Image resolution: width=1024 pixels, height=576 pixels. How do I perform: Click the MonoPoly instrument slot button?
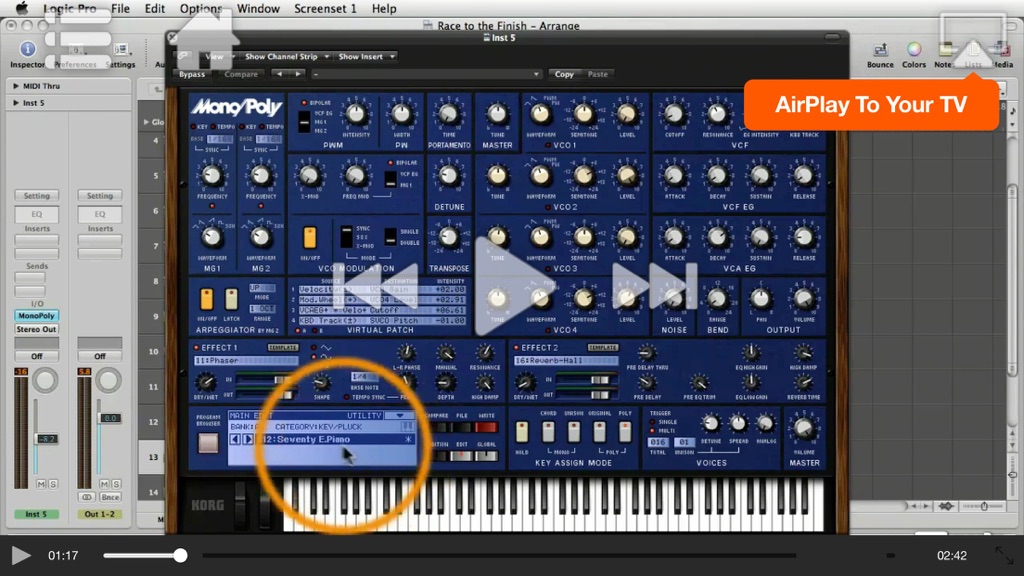[x=37, y=316]
